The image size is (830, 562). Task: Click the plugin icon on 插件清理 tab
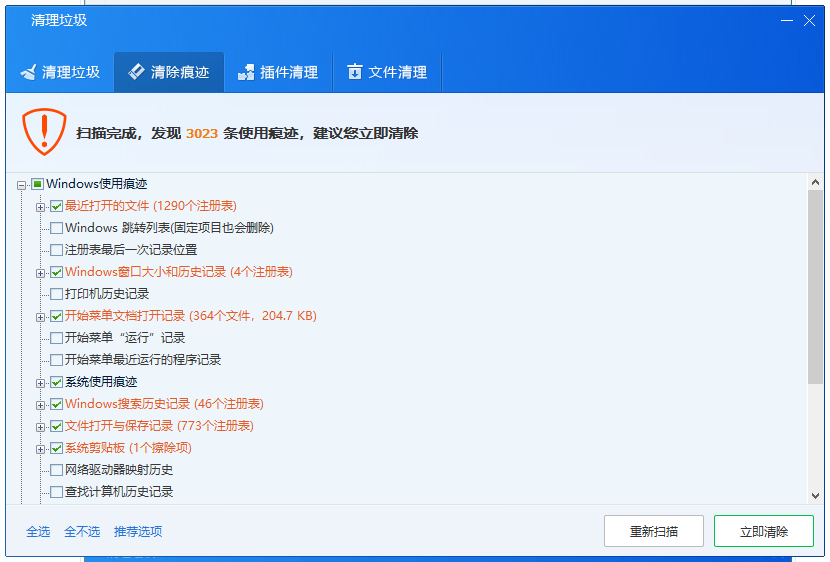coord(246,72)
